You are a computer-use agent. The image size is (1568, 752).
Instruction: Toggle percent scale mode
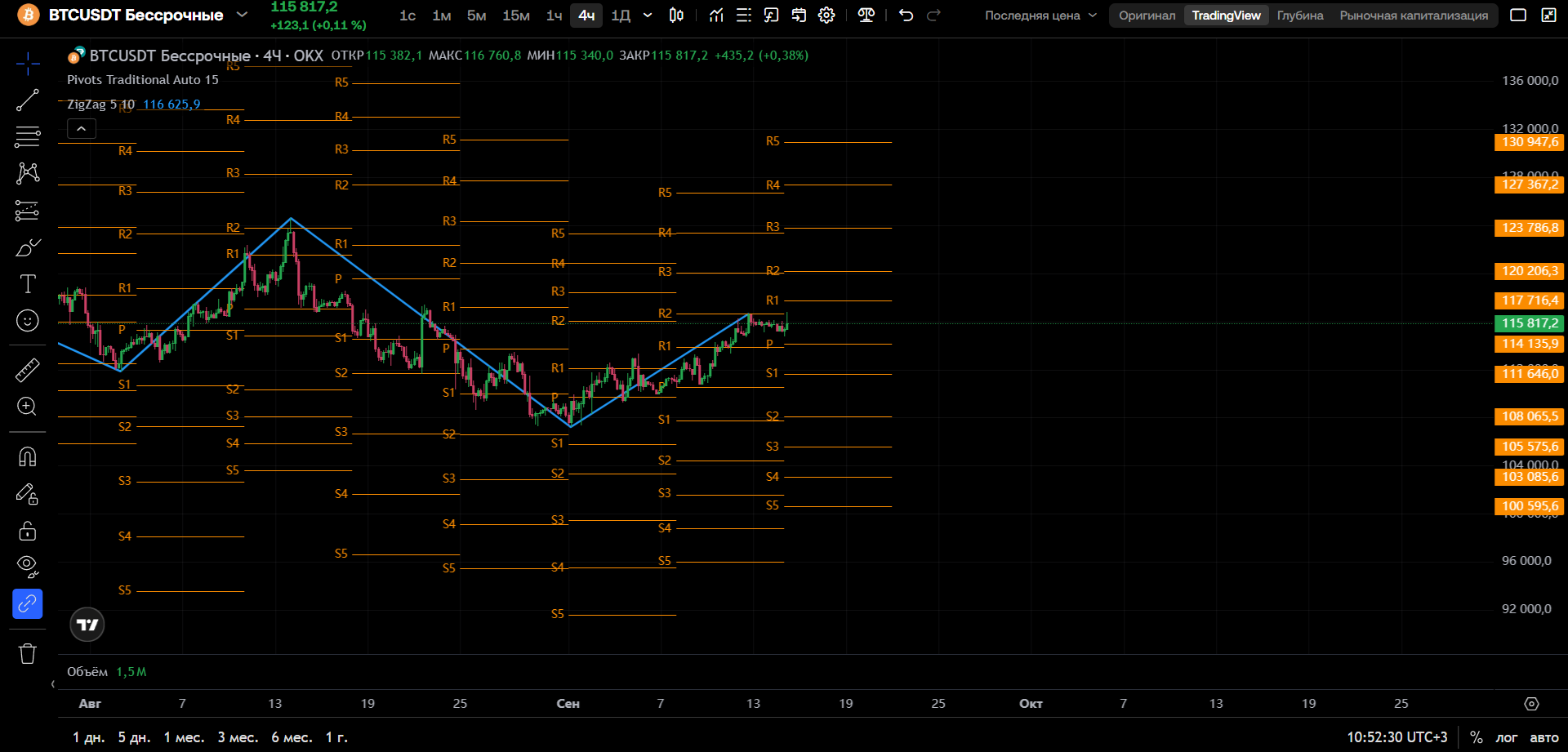click(1477, 737)
